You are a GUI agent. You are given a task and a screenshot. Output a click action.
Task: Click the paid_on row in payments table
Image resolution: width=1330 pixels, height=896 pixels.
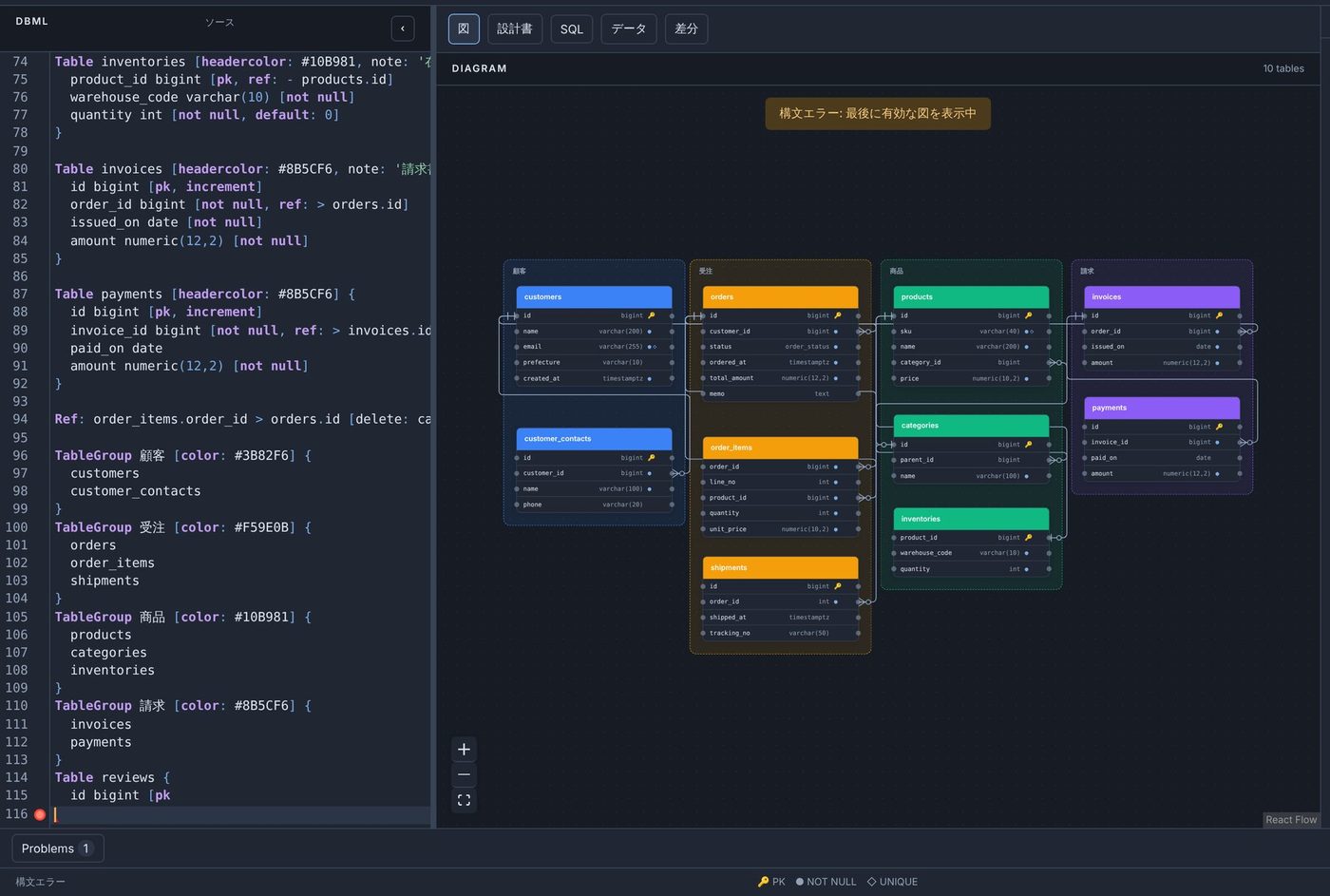pyautogui.click(x=1162, y=458)
